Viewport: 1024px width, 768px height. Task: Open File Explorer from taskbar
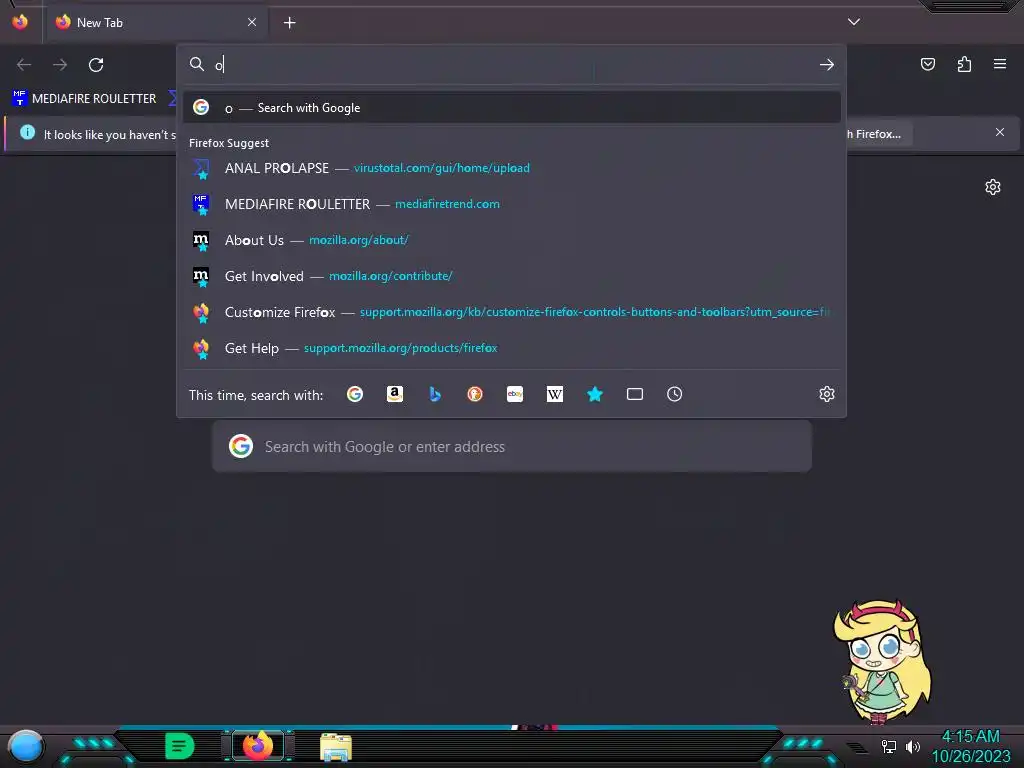point(336,746)
